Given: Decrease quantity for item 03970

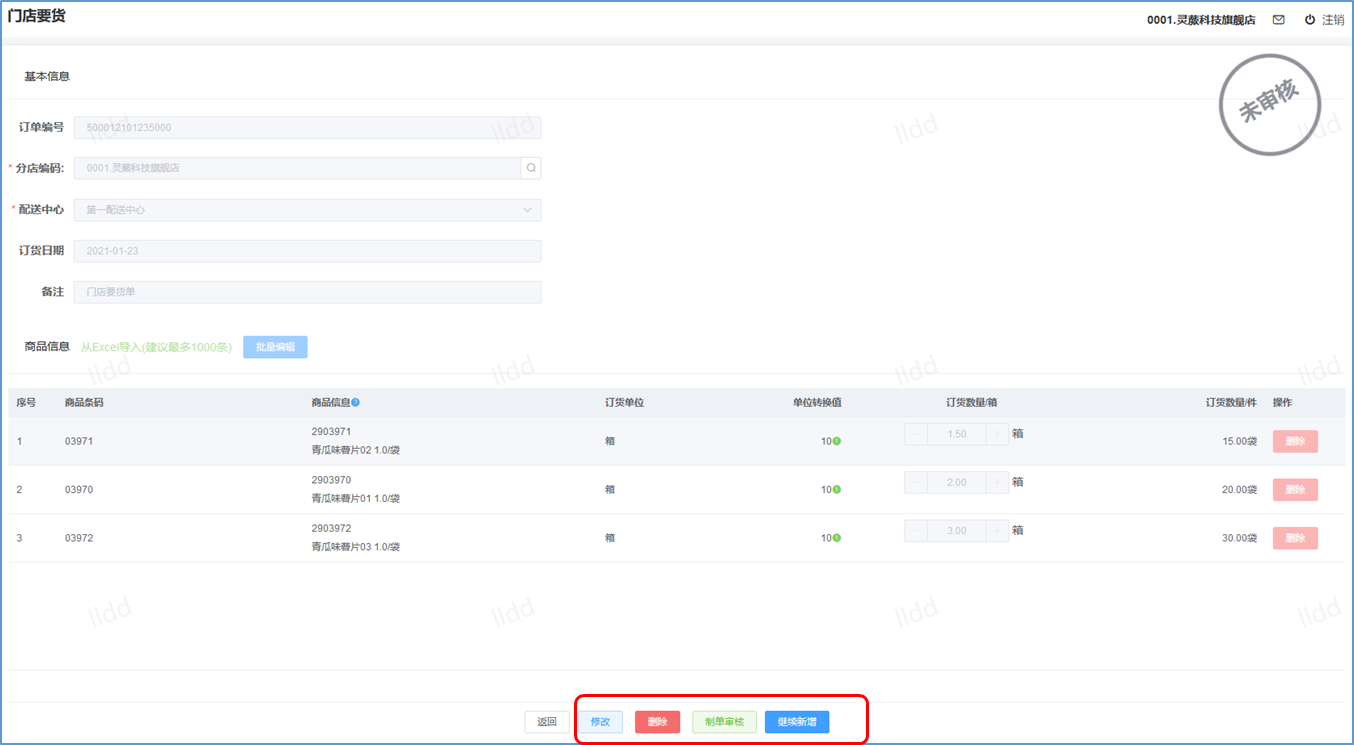Looking at the screenshot, I should pos(916,482).
